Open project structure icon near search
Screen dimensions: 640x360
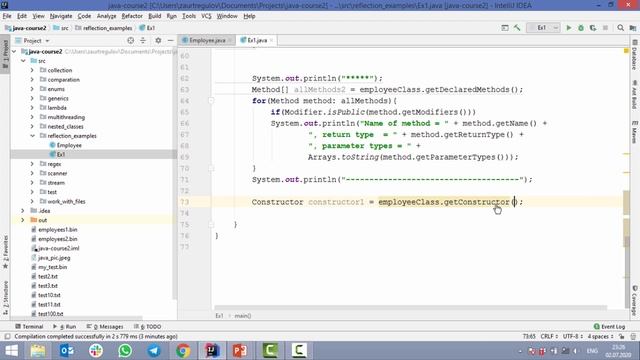(x=633, y=28)
